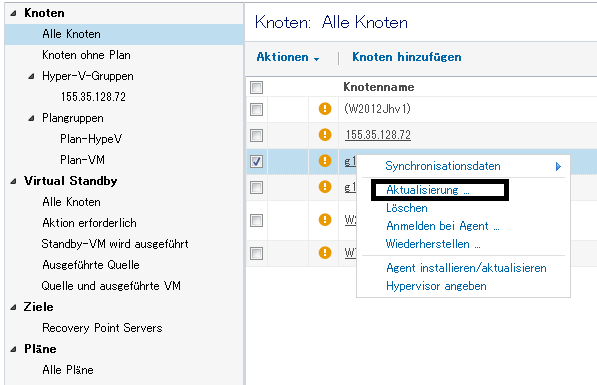Expand the Synchronisationsdaten submenu arrow
Image resolution: width=597 pixels, height=385 pixels.
558,166
